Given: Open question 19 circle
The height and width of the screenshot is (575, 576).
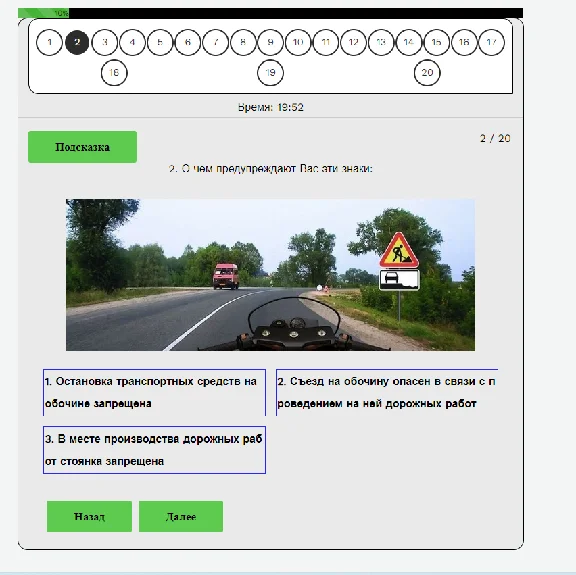Looking at the screenshot, I should click(x=270, y=72).
